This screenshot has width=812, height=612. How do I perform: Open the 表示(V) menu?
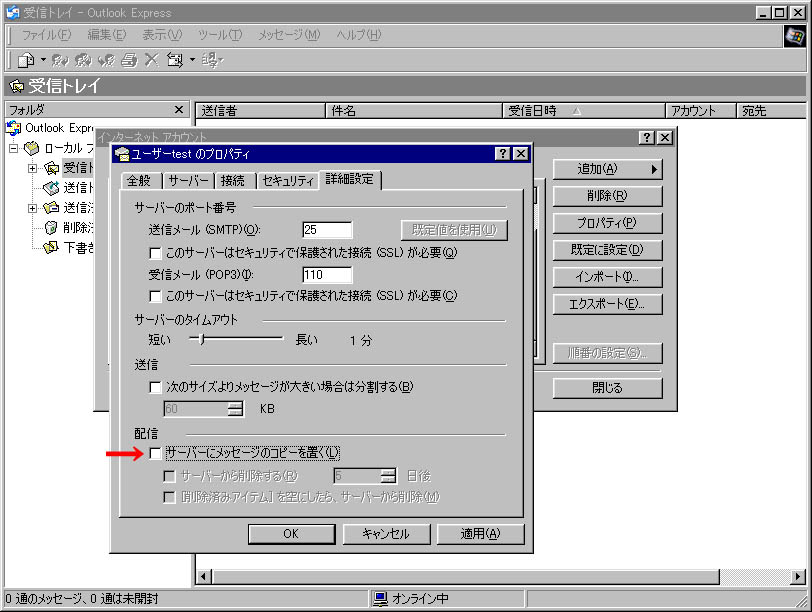(162, 35)
